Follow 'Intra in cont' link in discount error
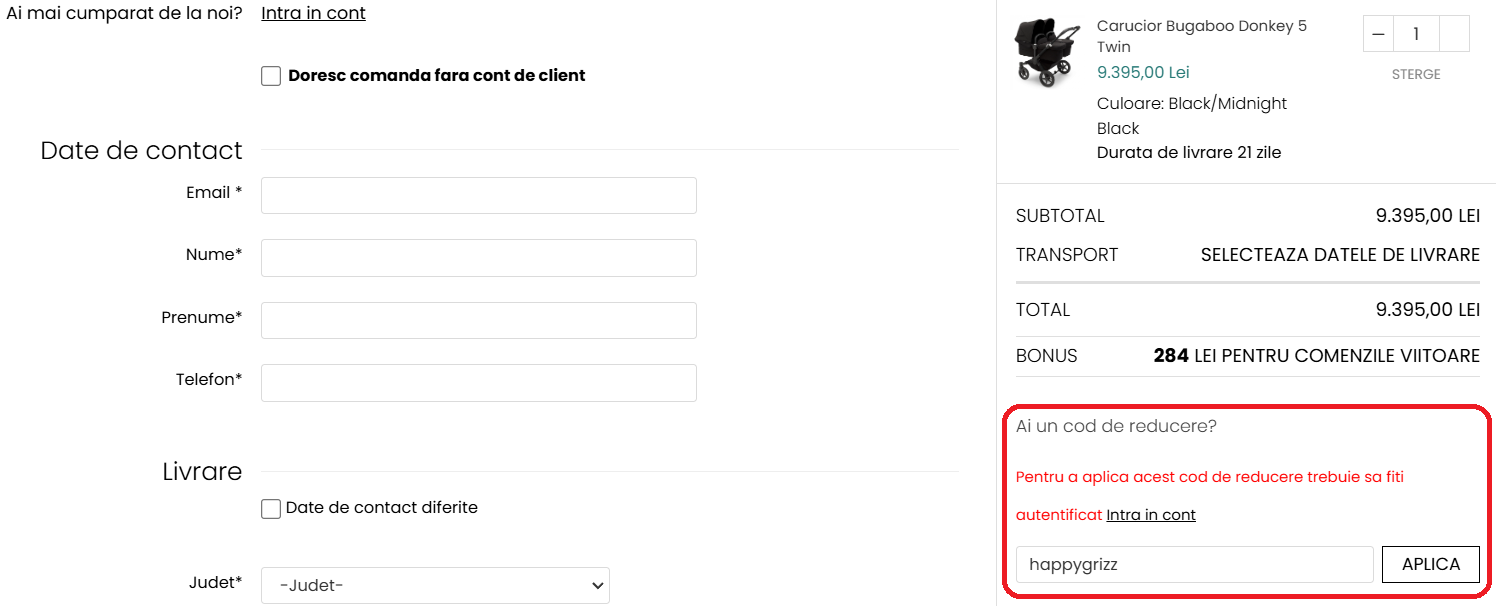1496x606 pixels. pyautogui.click(x=1150, y=515)
